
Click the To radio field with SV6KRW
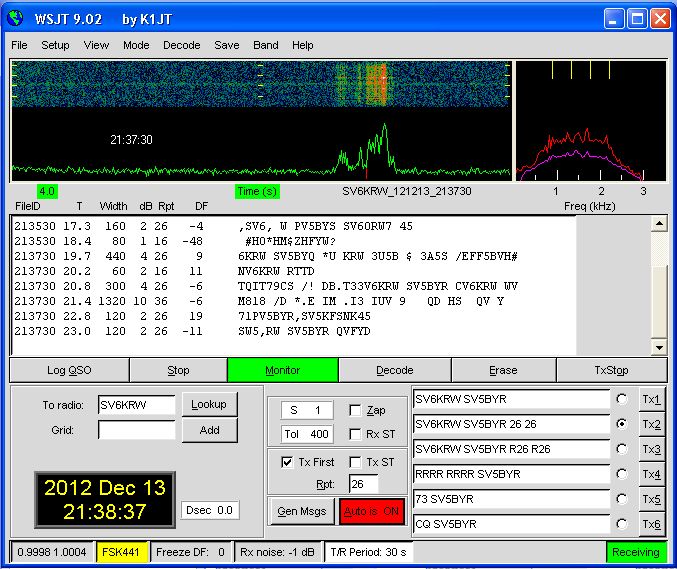pos(136,405)
